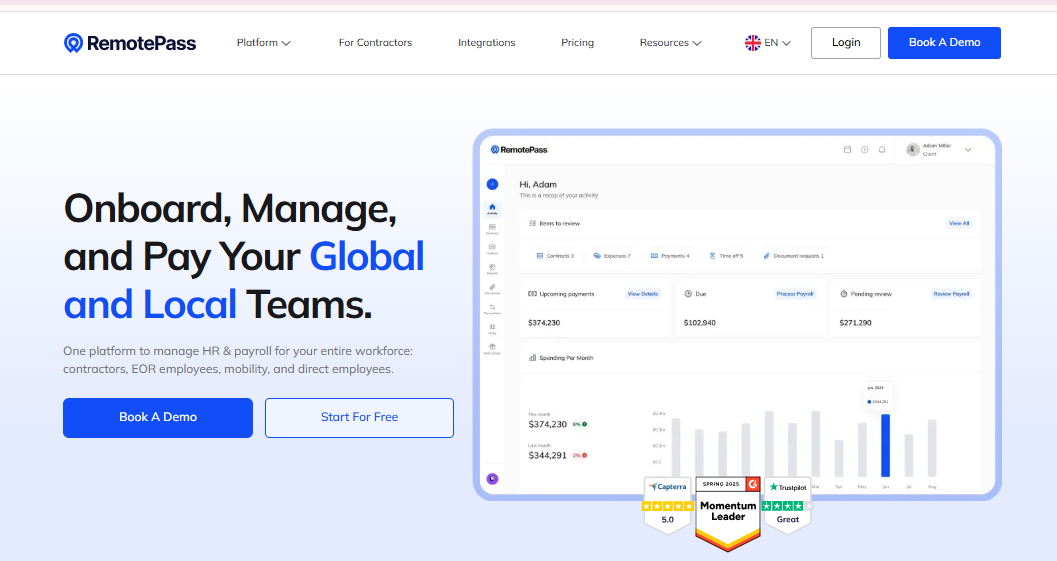Select the Payments 4 review chip
Image resolution: width=1057 pixels, height=561 pixels.
pos(670,256)
